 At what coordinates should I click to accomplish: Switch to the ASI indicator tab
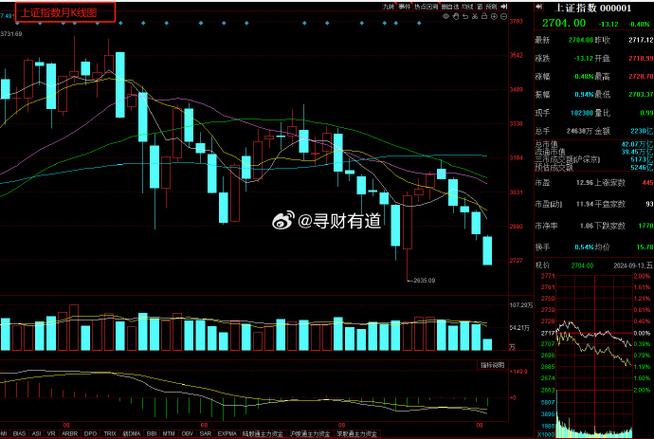[x=36, y=434]
